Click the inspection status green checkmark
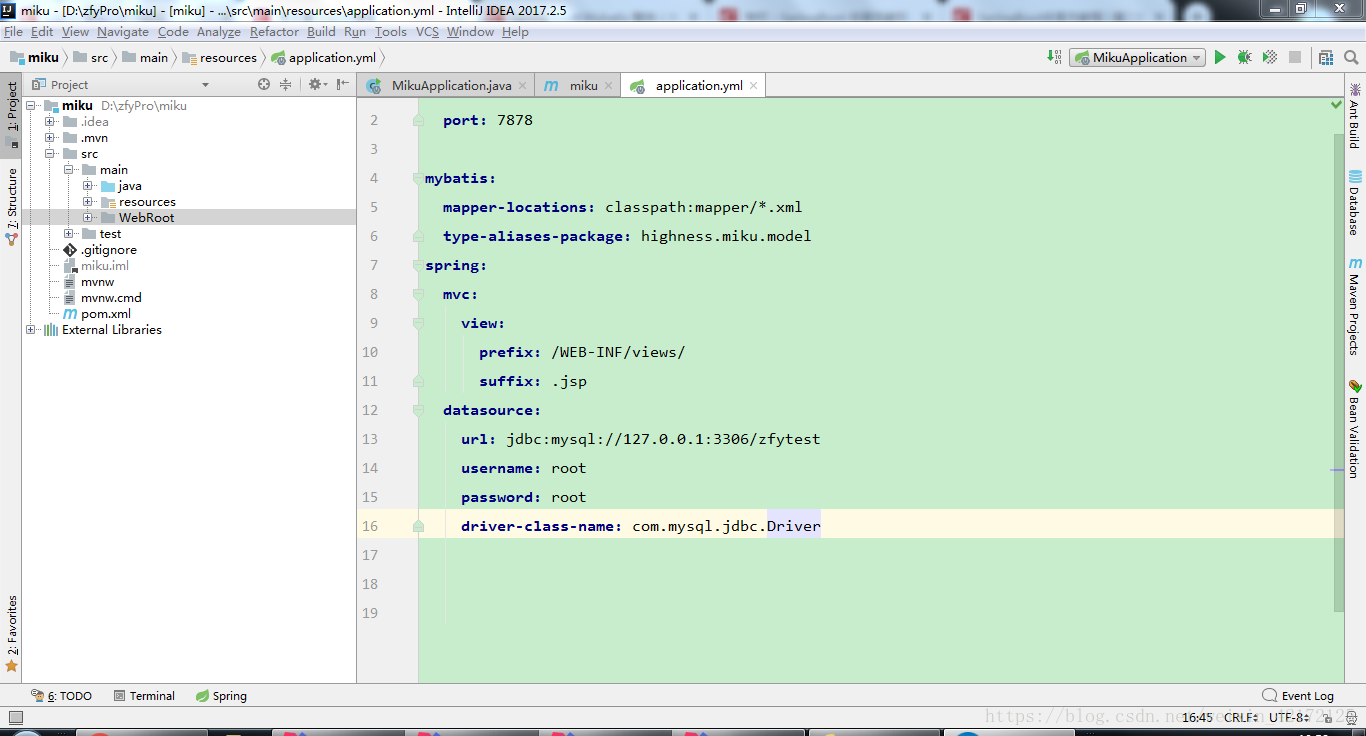The image size is (1366, 736). click(1336, 105)
